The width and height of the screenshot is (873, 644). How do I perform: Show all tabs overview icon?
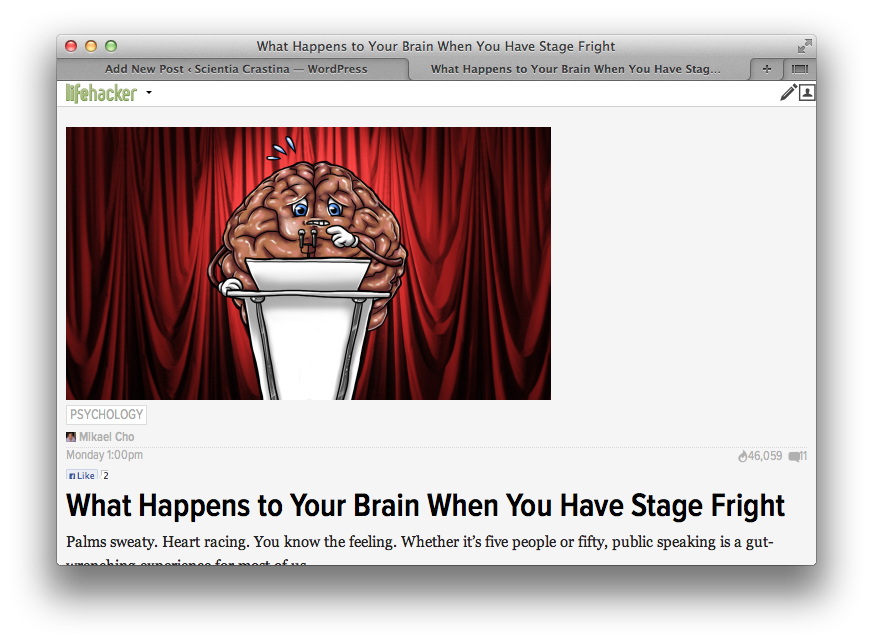click(800, 69)
